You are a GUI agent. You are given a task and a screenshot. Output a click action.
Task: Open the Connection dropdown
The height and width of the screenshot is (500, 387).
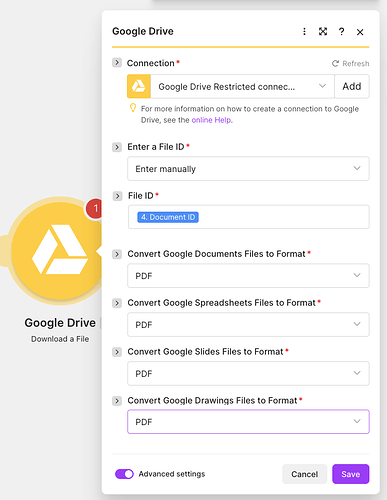point(242,86)
